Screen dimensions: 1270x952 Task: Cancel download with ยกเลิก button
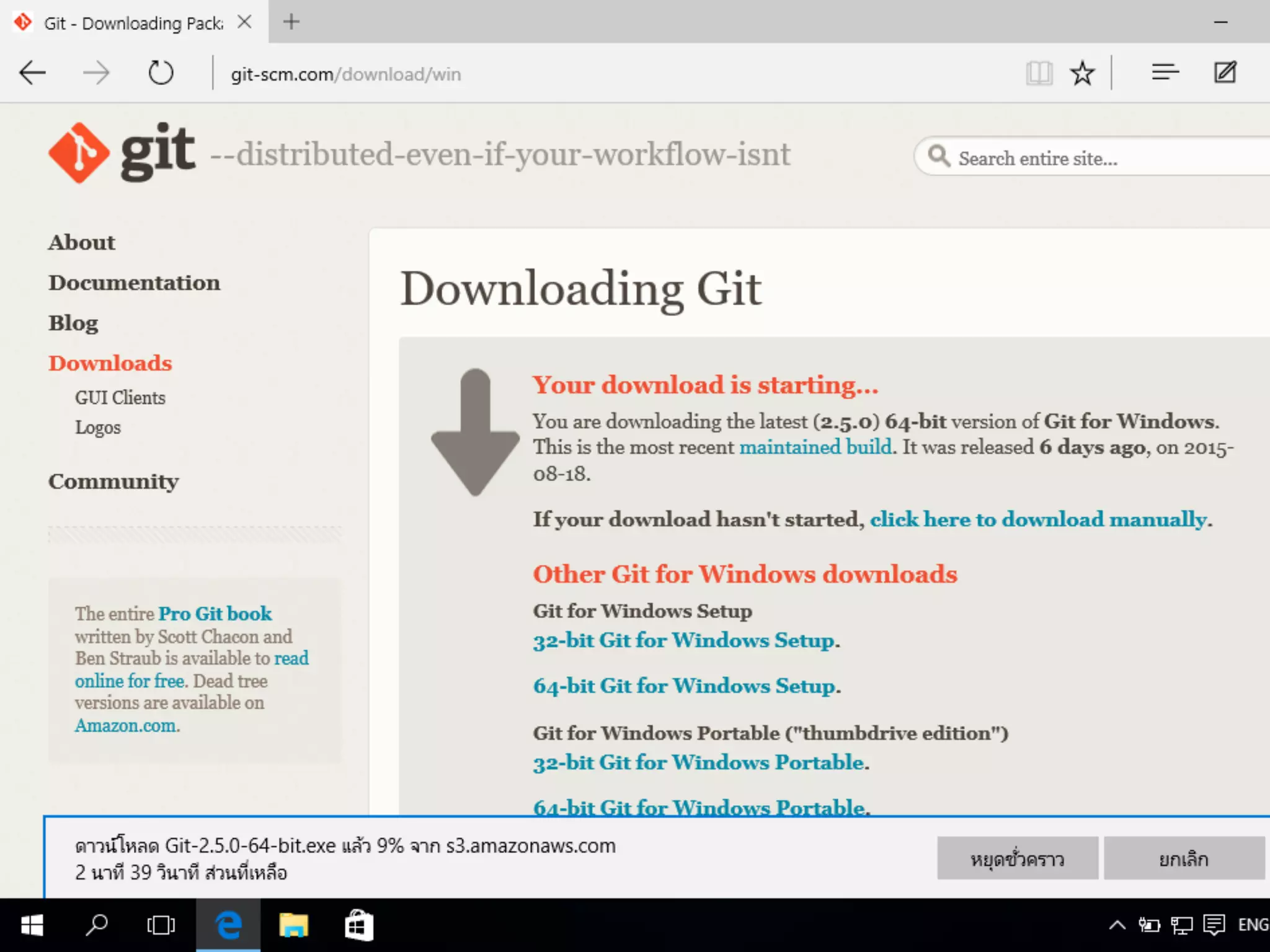pyautogui.click(x=1183, y=858)
